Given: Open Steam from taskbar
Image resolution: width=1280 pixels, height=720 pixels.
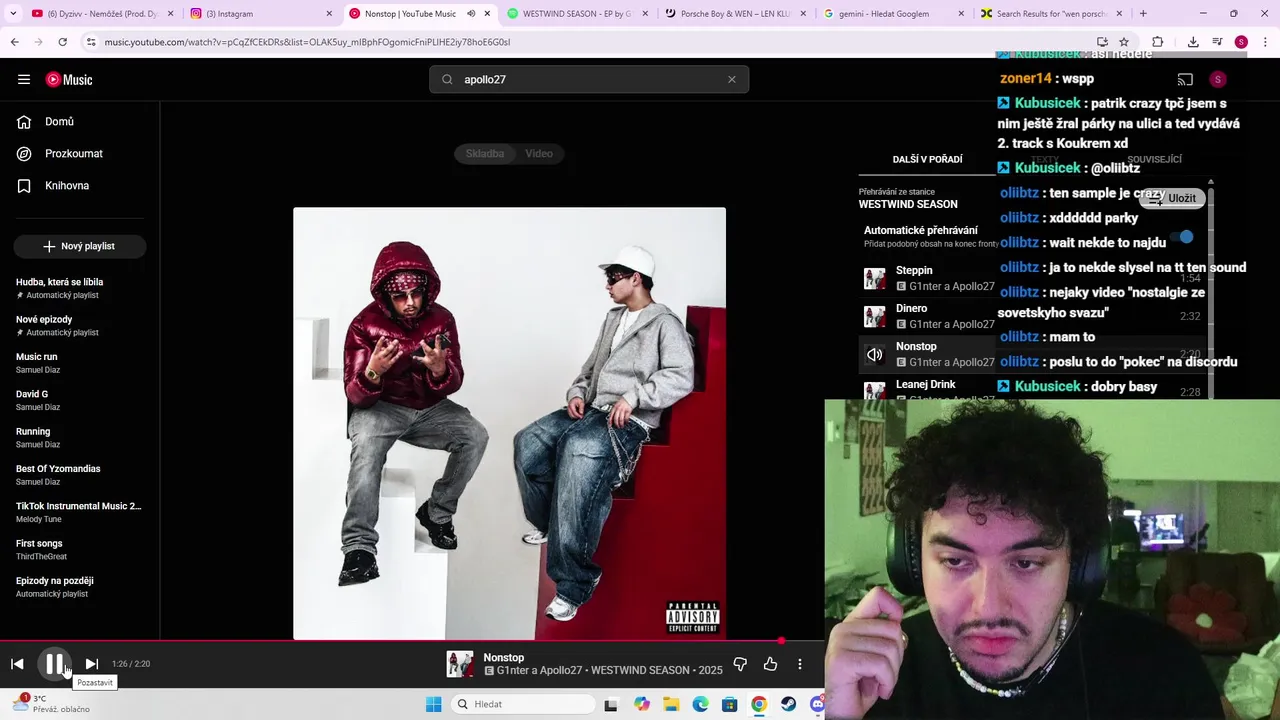Looking at the screenshot, I should coord(788,704).
